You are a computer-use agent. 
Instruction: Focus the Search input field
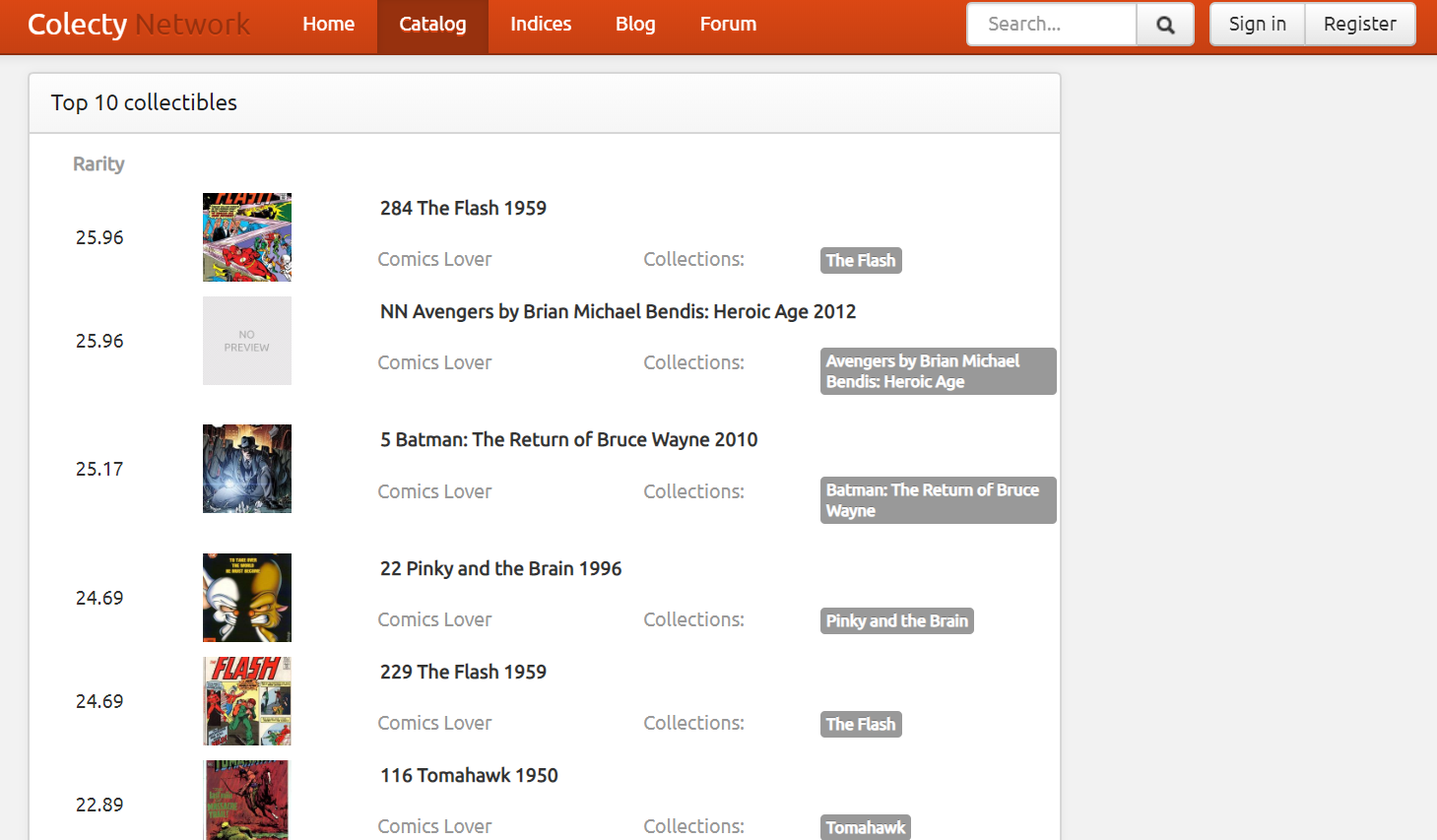click(x=1052, y=25)
